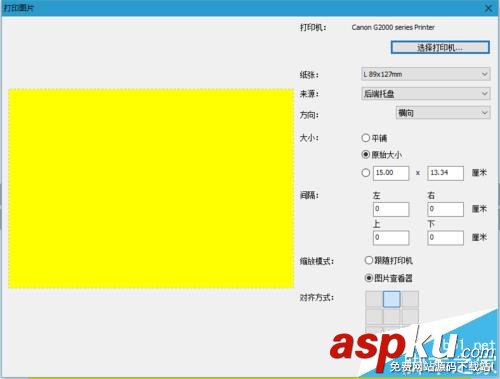Click the 选择打印机 button
500x379 pixels.
[440, 47]
